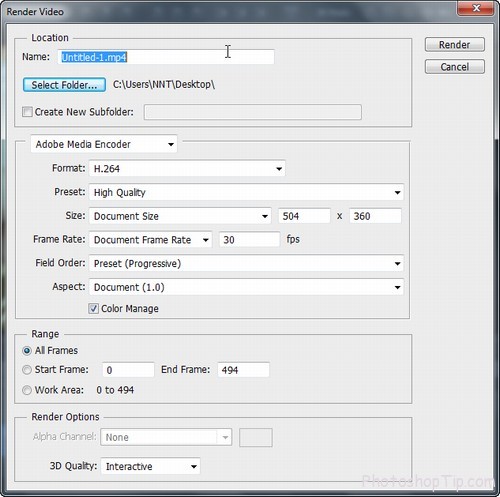Expand the Format H.264 dropdown
The image size is (500, 497).
[x=187, y=169]
